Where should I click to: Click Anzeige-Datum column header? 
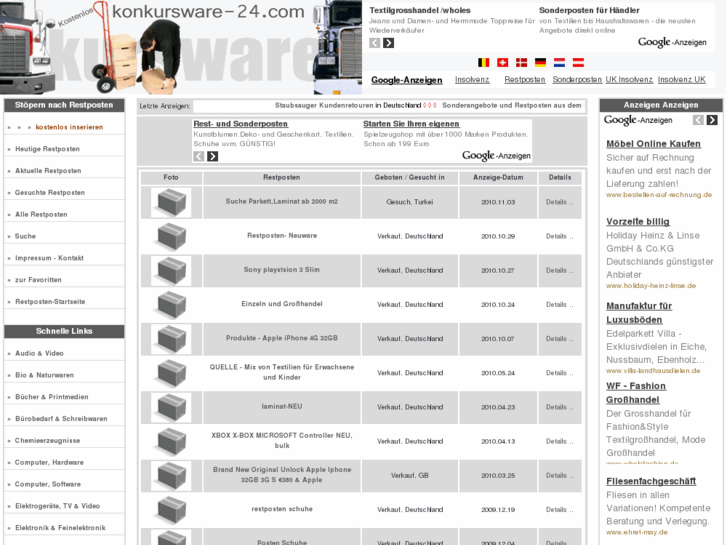point(498,178)
